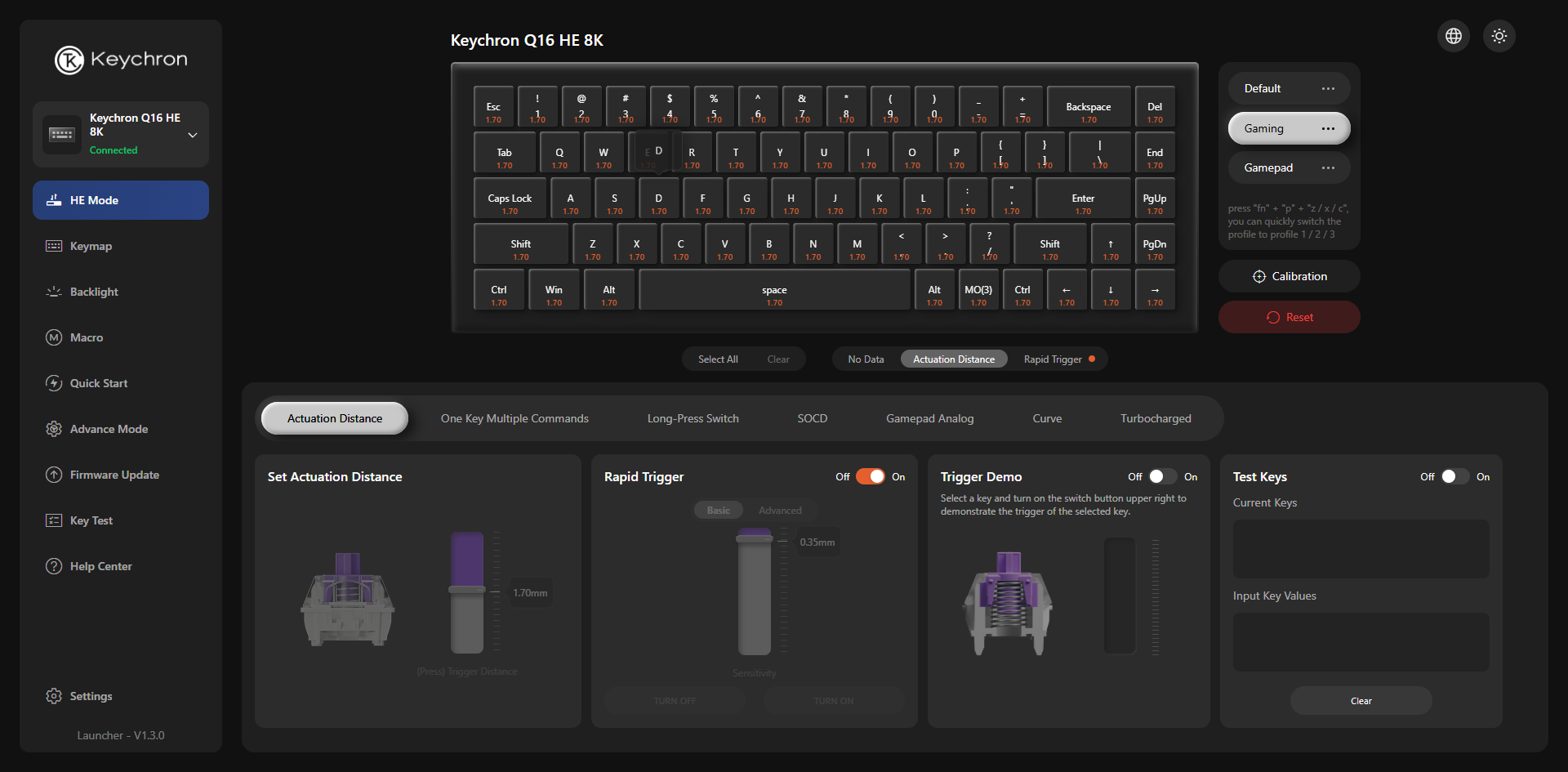Image resolution: width=1568 pixels, height=772 pixels.
Task: Open the Macro page icon
Action: pos(54,337)
